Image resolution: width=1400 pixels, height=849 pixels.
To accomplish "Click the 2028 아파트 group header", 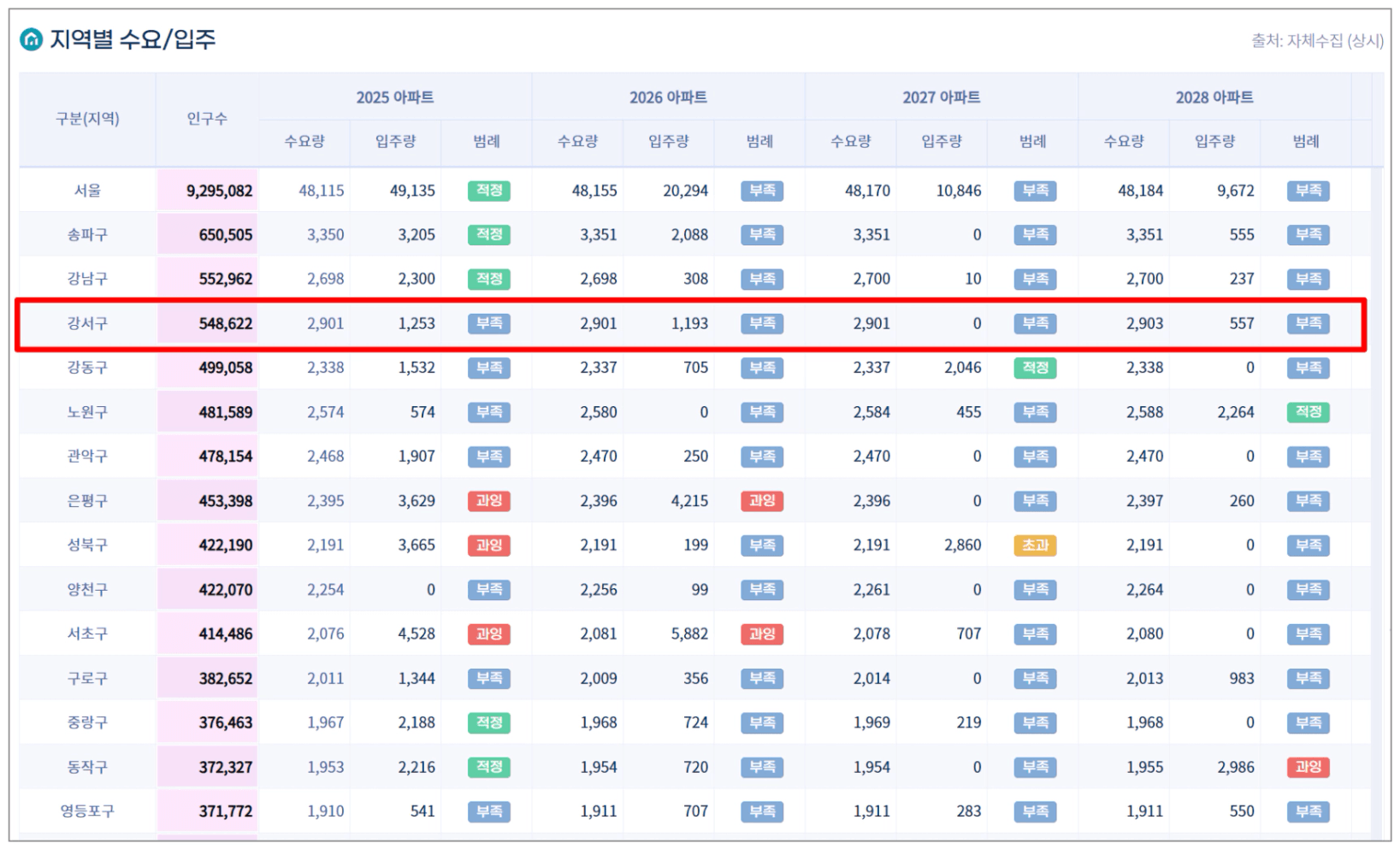I will point(1214,97).
